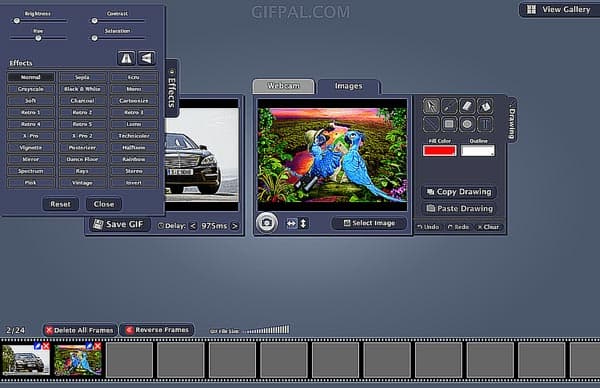Viewport: 600px width, 388px height.
Task: Apply the Invert effect
Action: coord(134,183)
